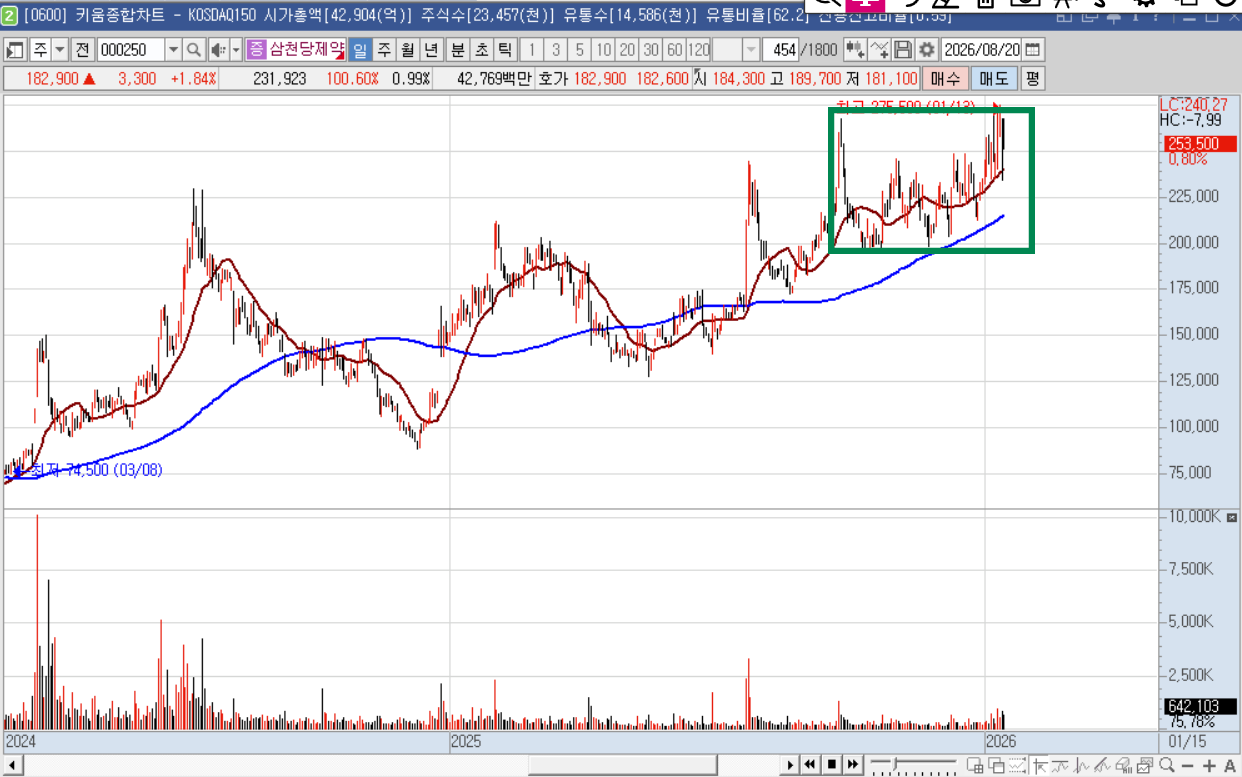Image resolution: width=1242 pixels, height=777 pixels.
Task: Expand the 주 market type dropdown arrow
Action: tap(60, 50)
